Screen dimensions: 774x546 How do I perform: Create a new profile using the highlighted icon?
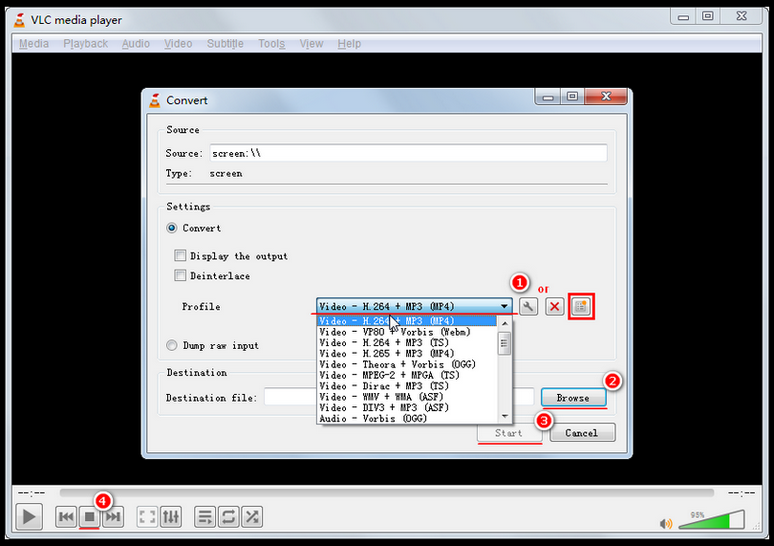click(x=581, y=307)
